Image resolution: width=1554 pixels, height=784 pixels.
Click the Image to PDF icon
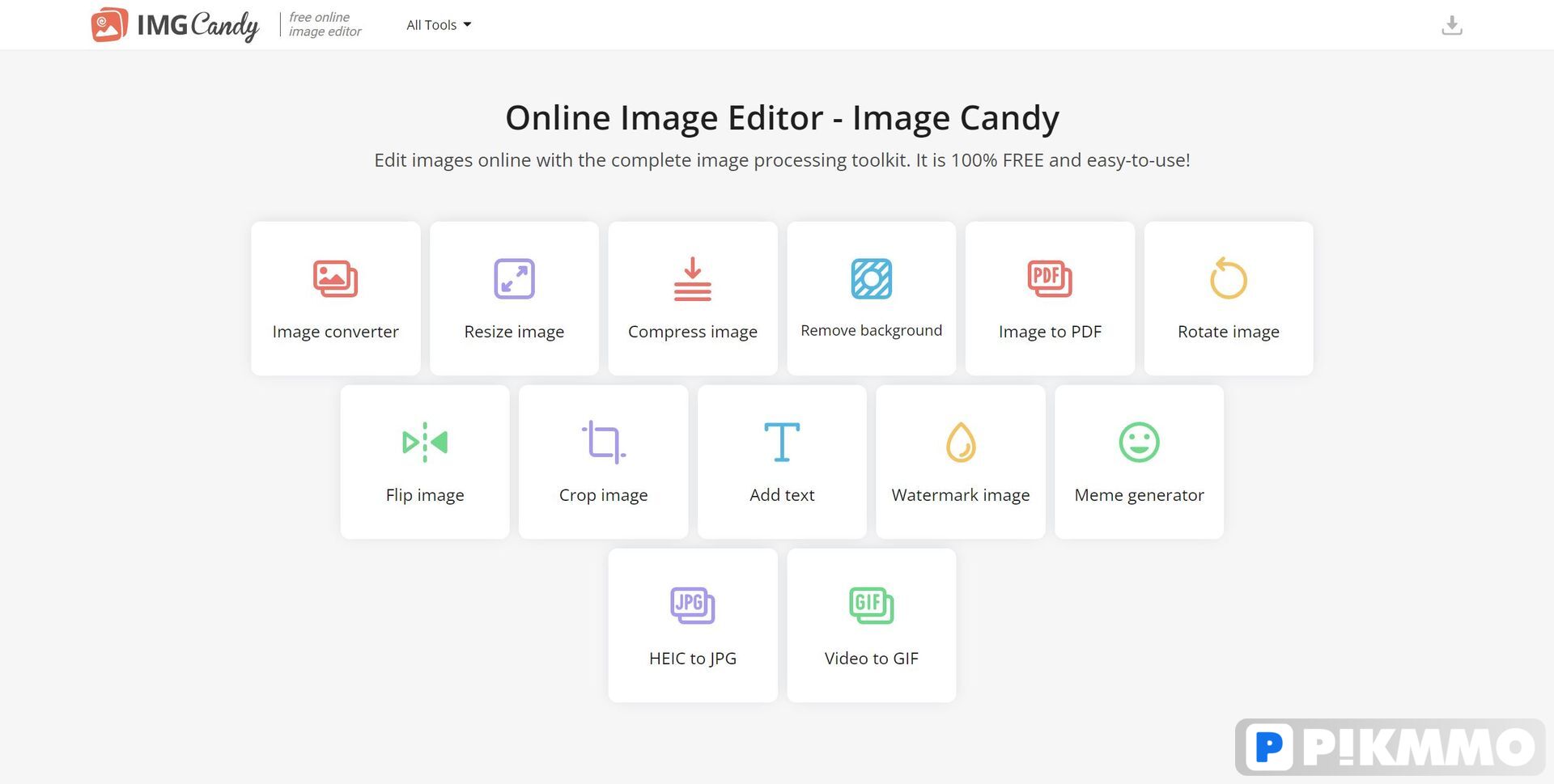click(1050, 278)
